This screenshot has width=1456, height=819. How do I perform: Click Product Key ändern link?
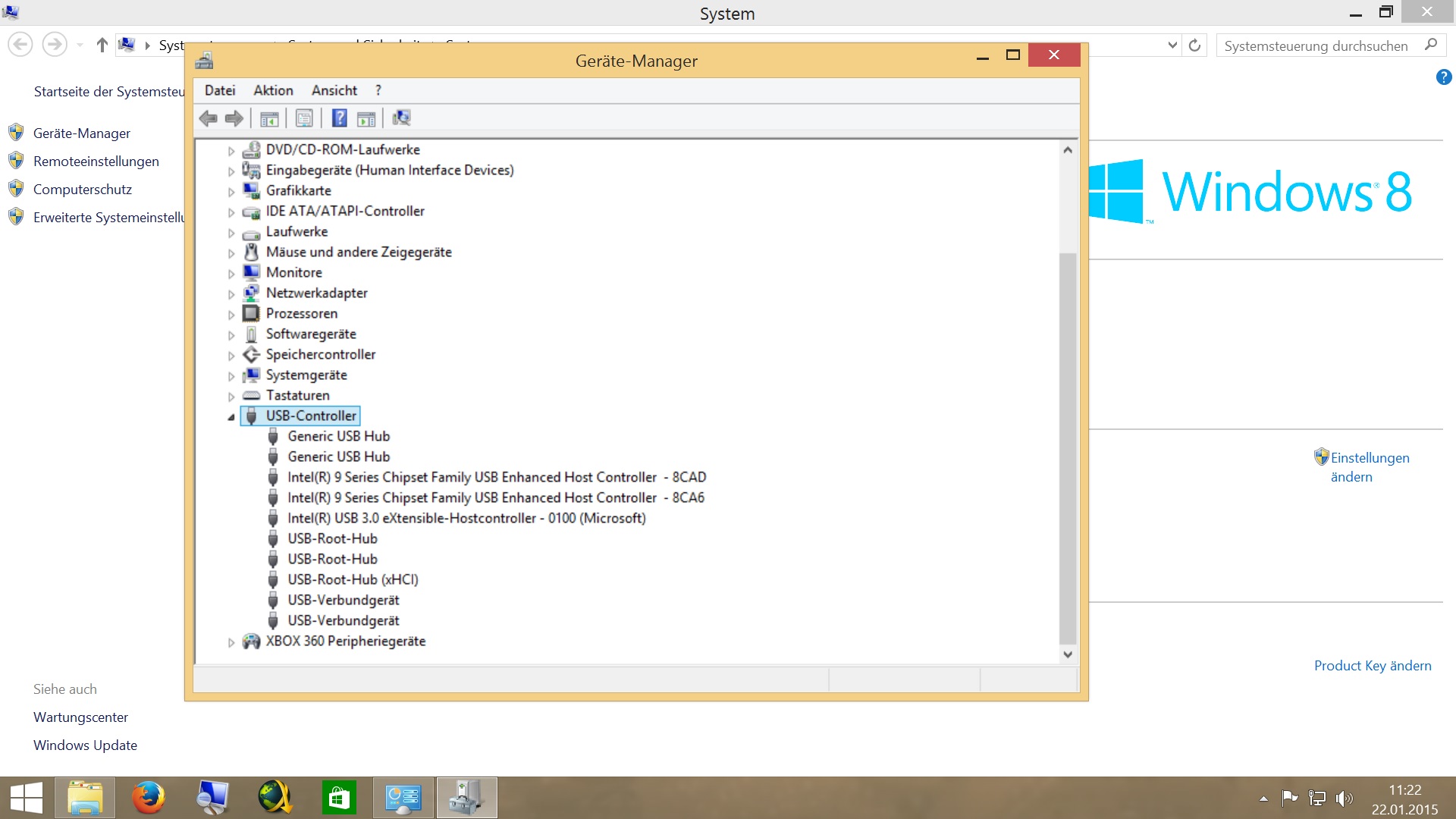click(x=1373, y=666)
